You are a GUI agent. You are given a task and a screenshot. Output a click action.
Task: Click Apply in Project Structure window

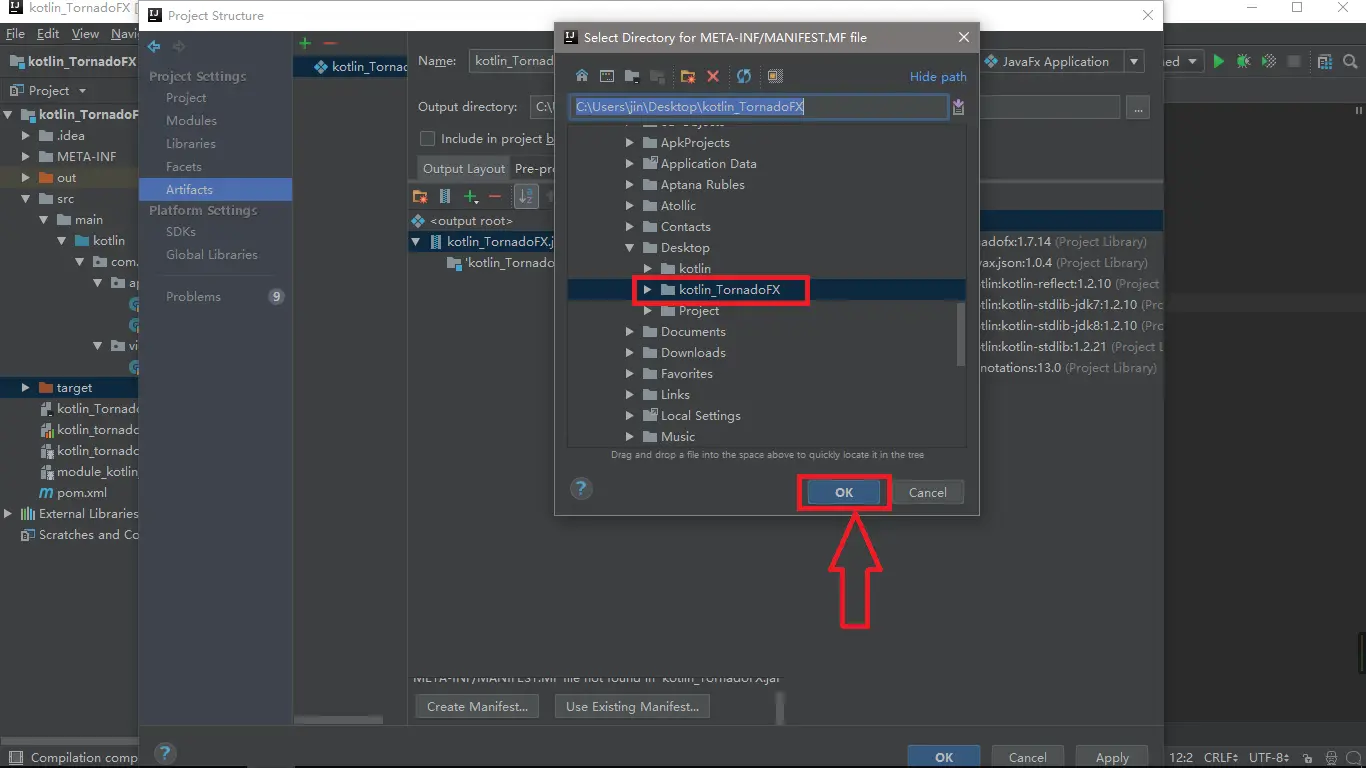[1112, 757]
